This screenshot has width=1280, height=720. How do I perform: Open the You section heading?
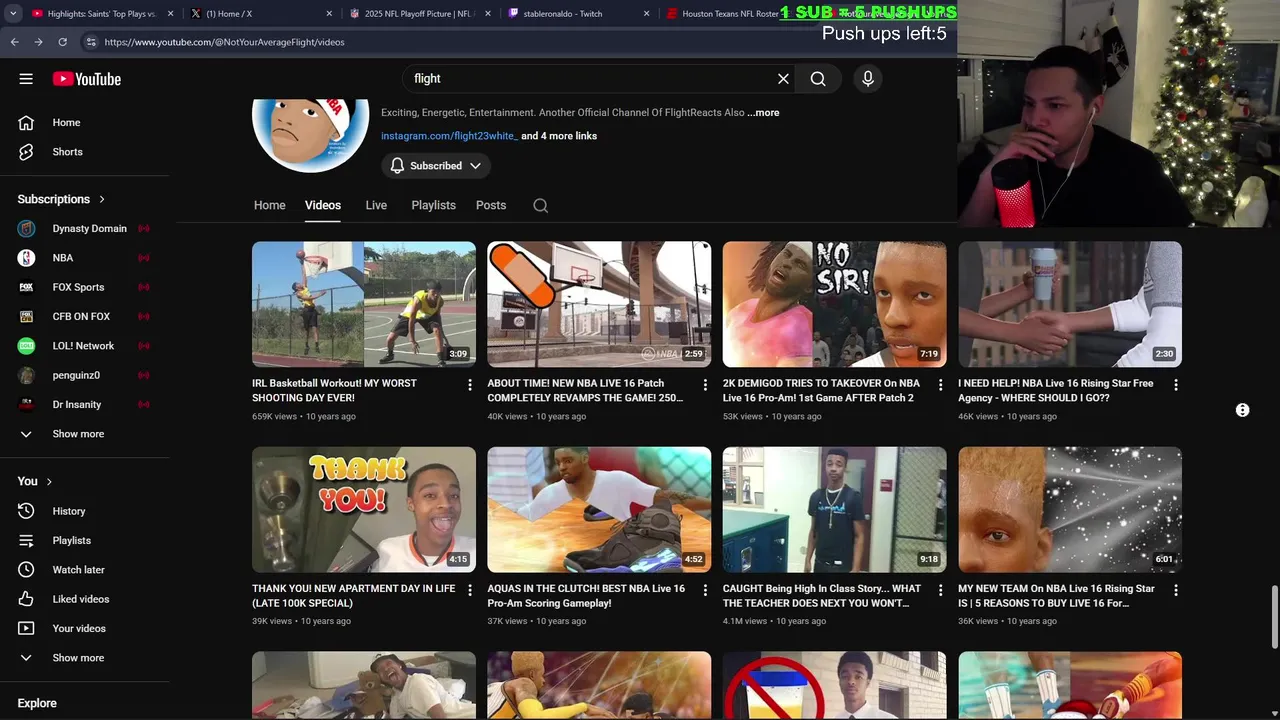coord(35,481)
